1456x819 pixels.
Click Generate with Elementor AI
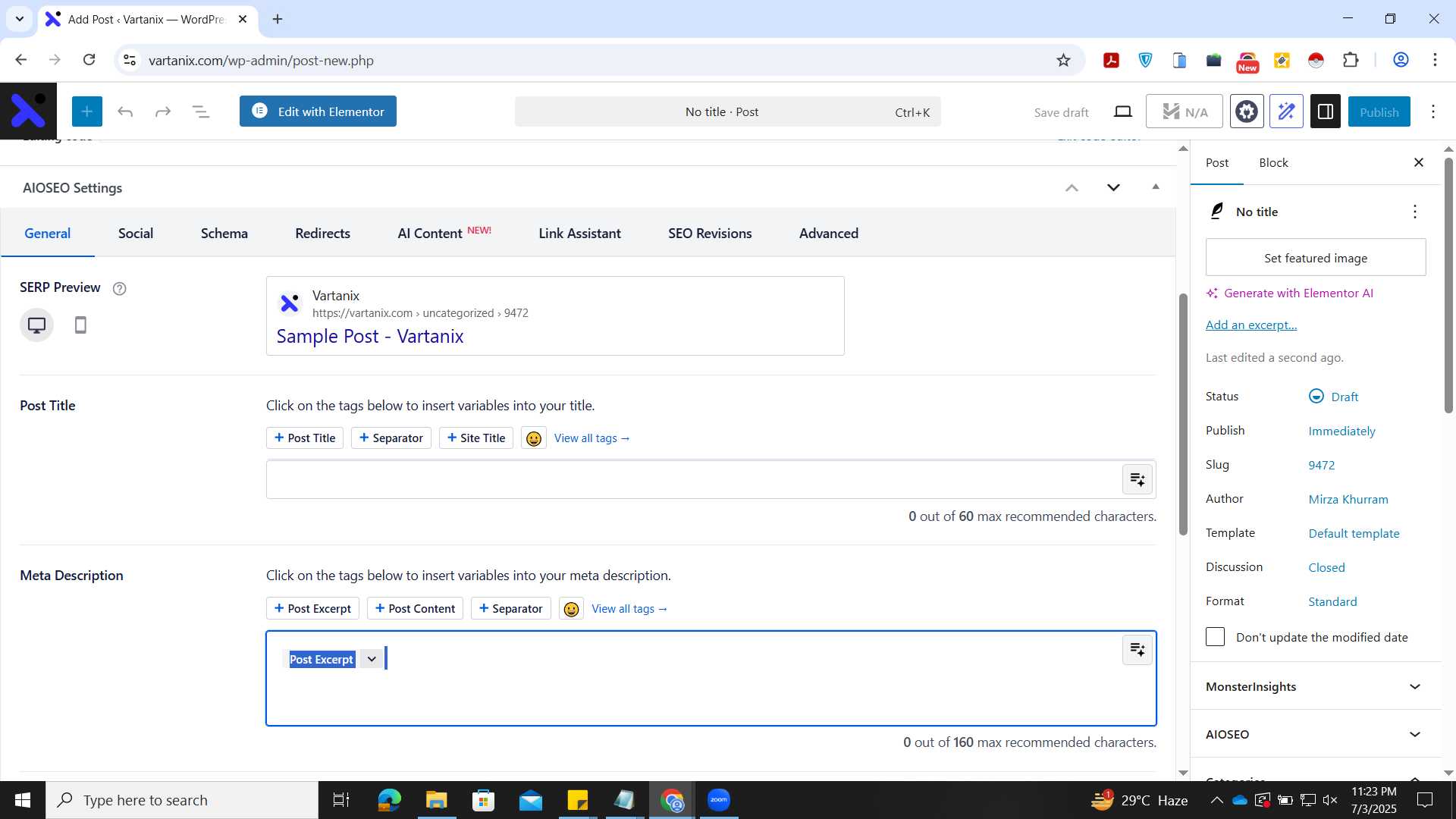point(1290,293)
